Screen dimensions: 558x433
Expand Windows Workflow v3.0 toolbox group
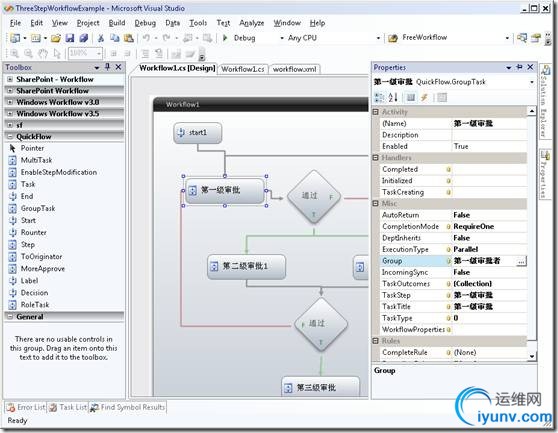(10, 102)
